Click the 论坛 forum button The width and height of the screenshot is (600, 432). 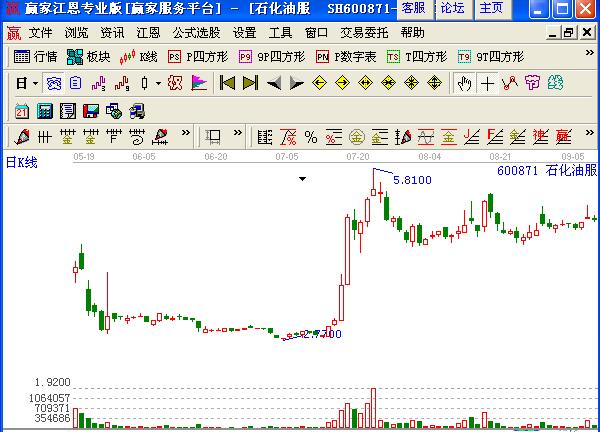[x=452, y=8]
